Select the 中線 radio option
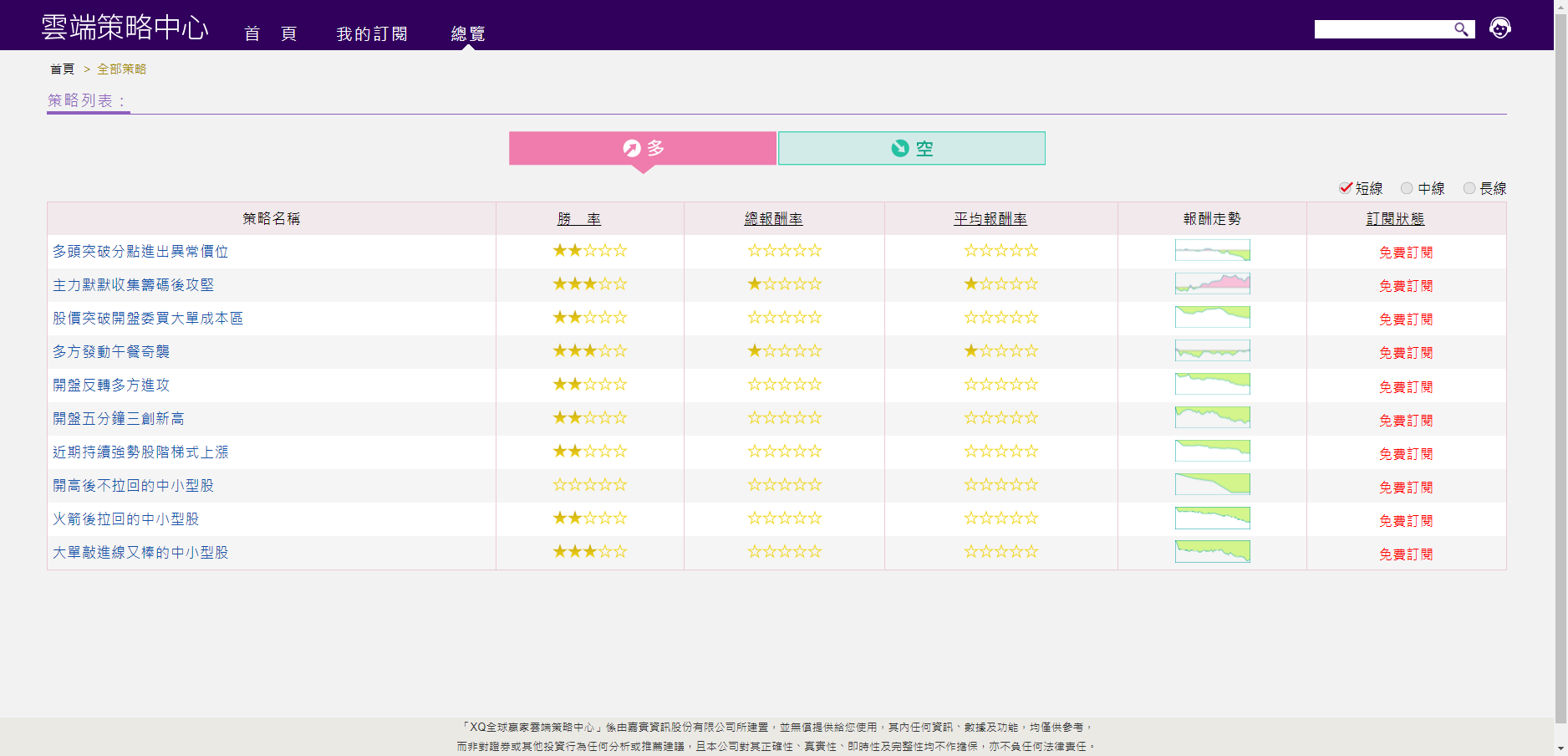Viewport: 1568px width, 756px height. tap(1408, 188)
